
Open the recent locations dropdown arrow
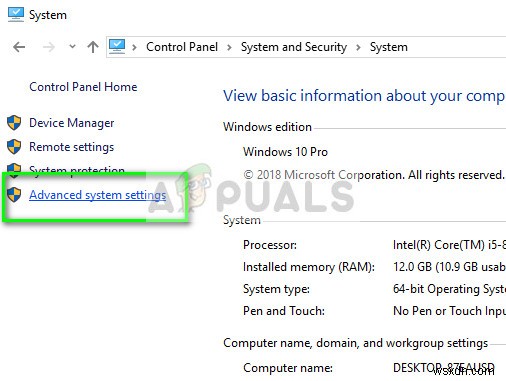click(x=72, y=47)
